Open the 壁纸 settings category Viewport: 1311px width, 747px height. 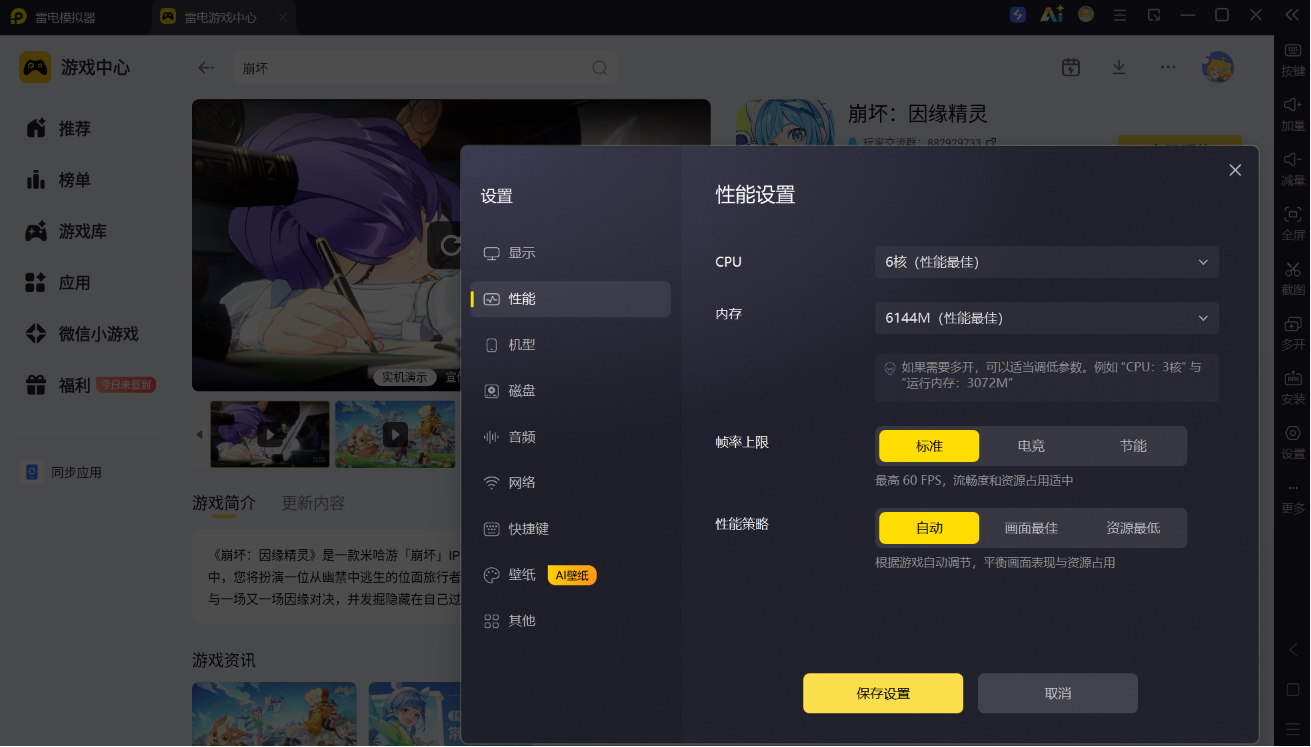point(570,575)
